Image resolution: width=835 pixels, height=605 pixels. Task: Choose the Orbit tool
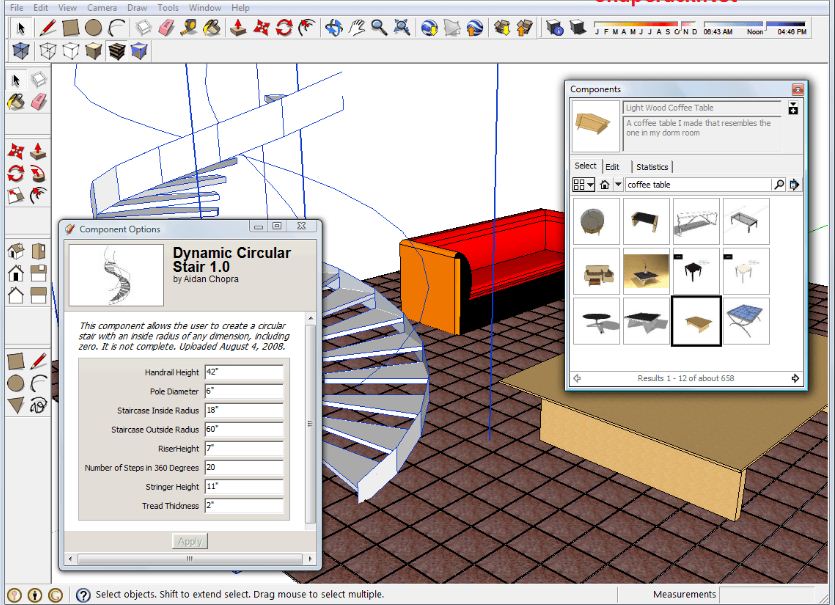click(334, 29)
